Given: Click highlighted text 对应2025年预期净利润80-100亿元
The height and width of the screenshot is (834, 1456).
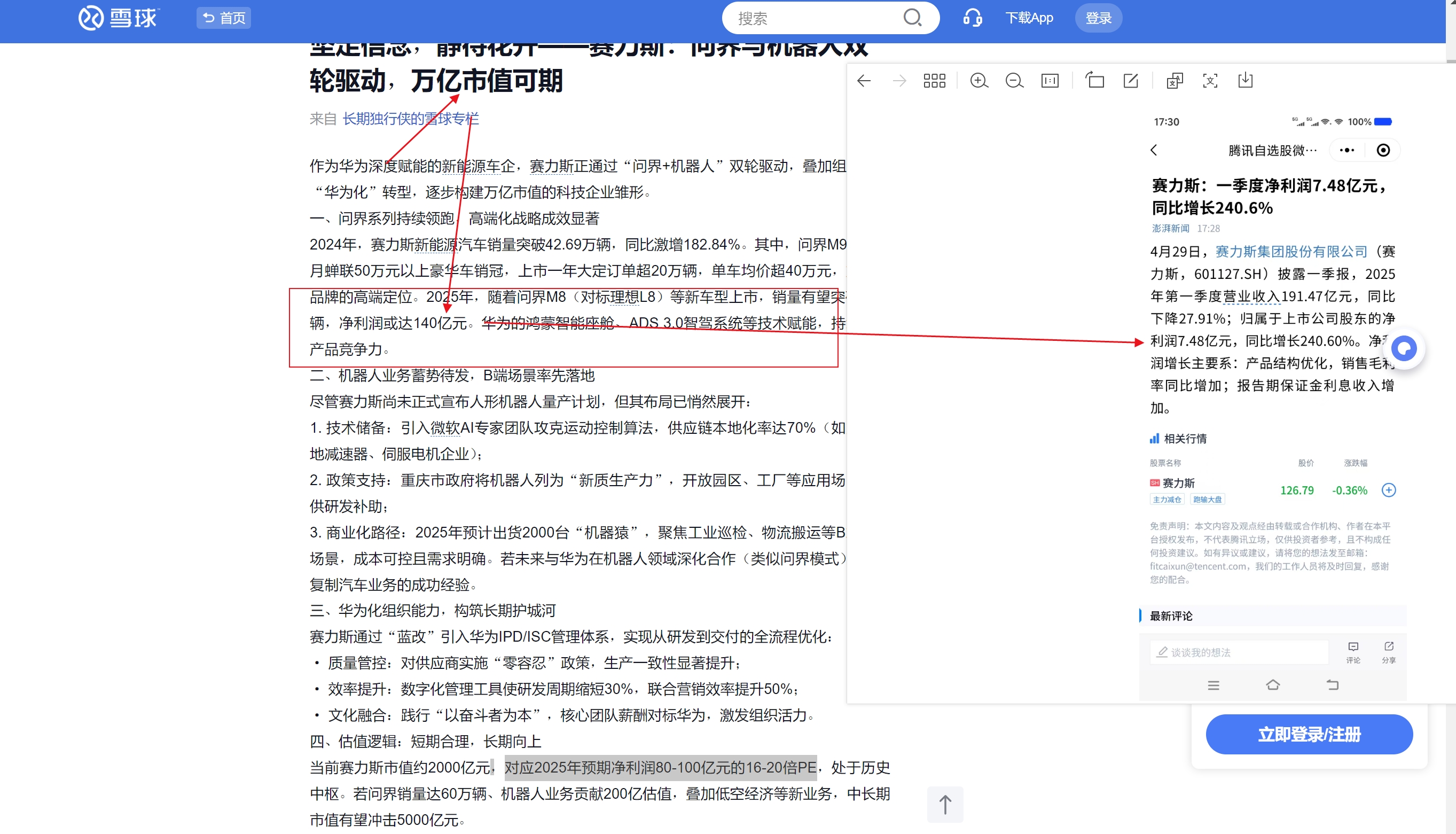Looking at the screenshot, I should (x=660, y=768).
